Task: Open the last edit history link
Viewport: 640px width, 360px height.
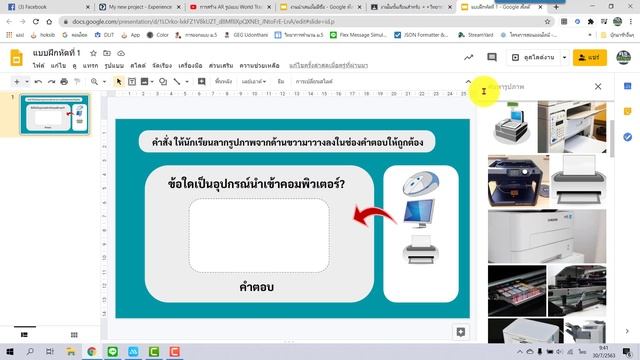Action: (328, 66)
